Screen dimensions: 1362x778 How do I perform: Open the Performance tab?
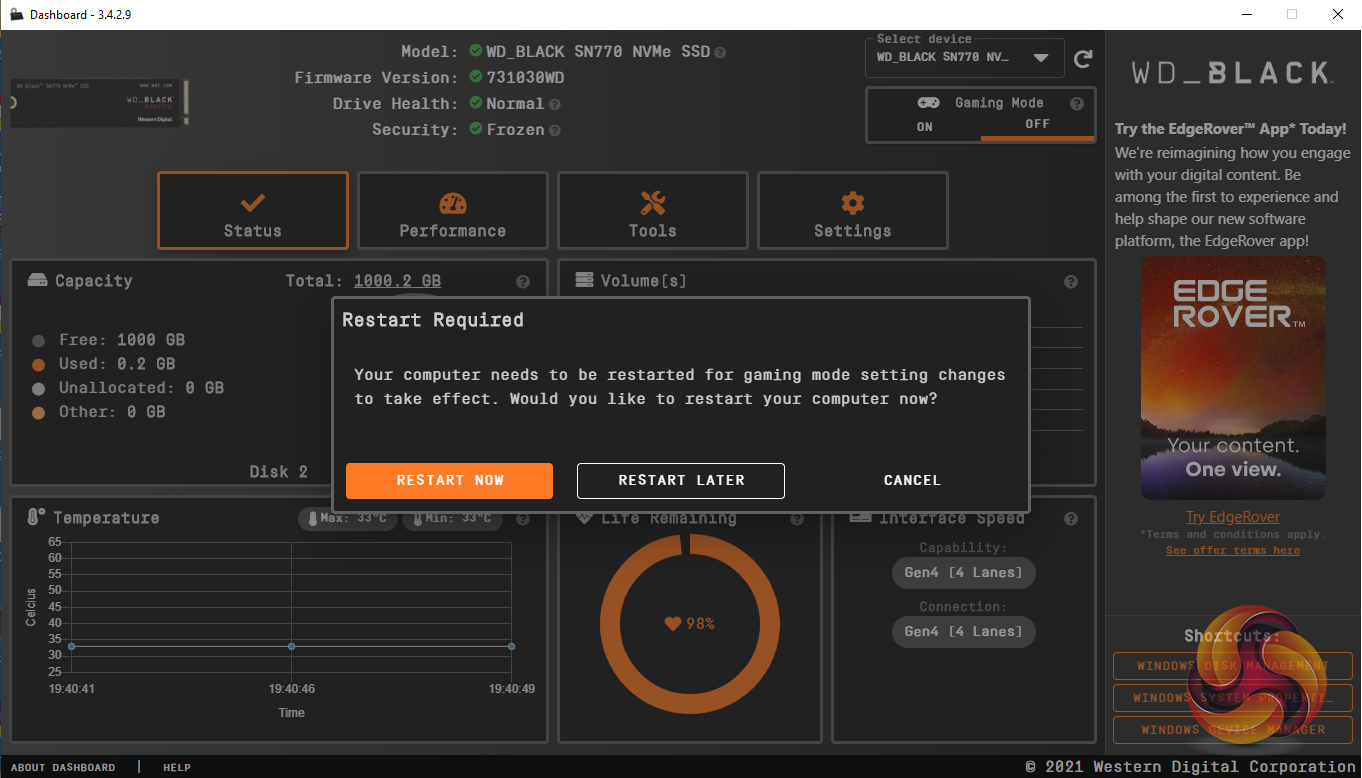453,210
